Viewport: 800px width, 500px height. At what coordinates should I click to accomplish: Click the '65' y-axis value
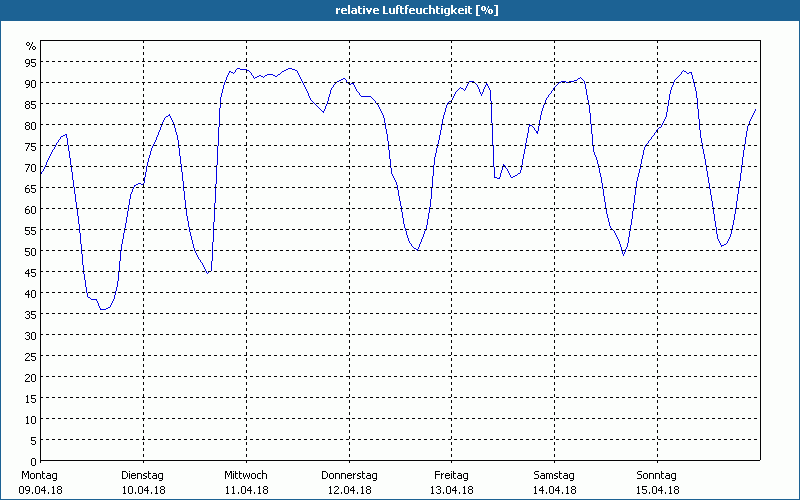tap(31, 188)
